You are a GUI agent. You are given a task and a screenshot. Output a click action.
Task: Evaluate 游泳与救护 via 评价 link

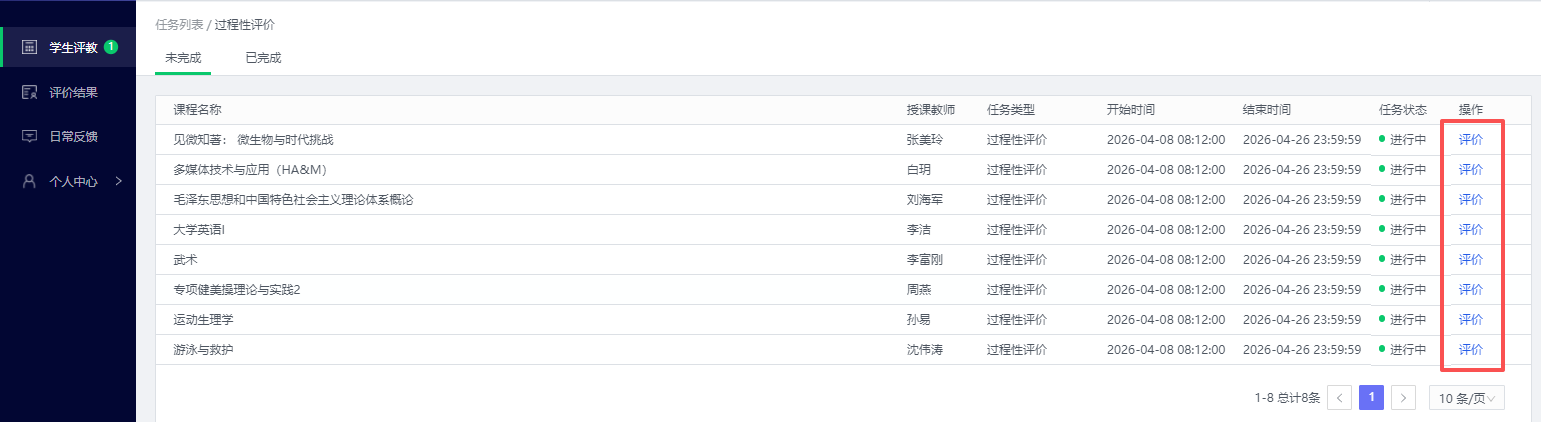[1470, 350]
